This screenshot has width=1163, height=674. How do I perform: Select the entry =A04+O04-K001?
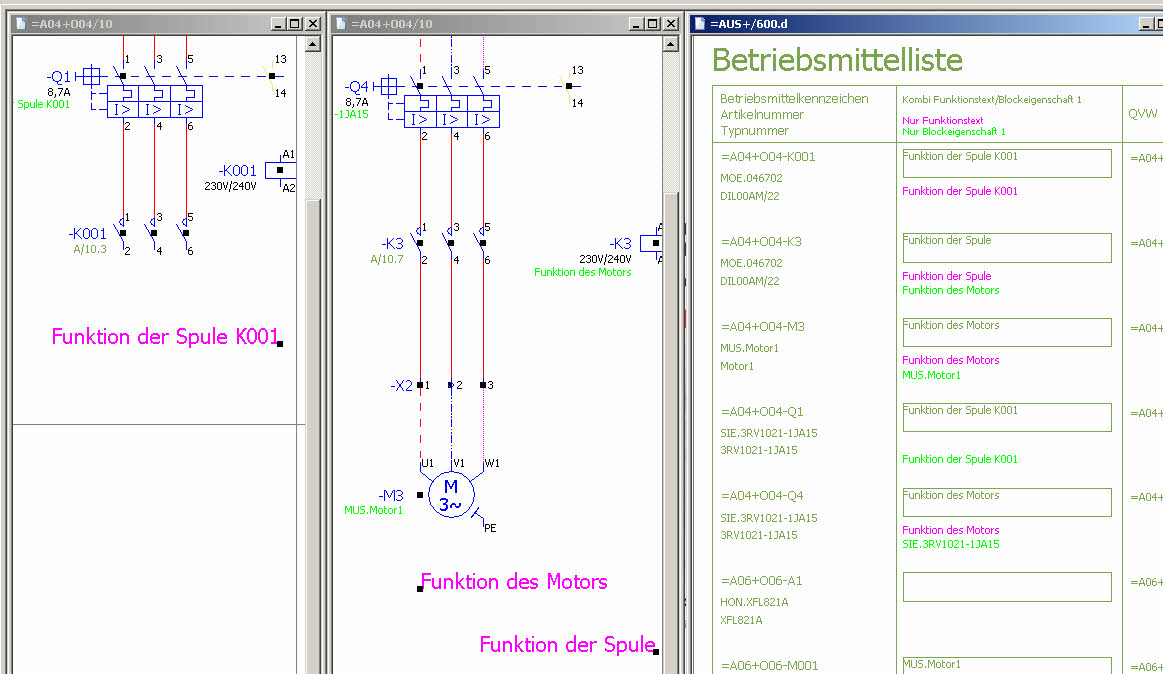[768, 156]
